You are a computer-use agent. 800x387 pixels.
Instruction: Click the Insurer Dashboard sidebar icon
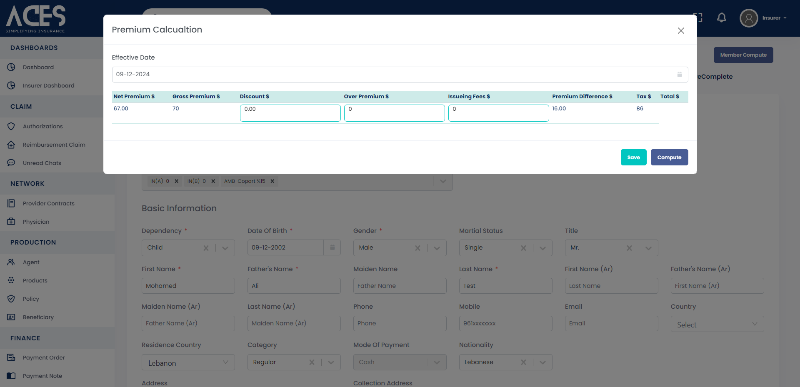tap(11, 86)
